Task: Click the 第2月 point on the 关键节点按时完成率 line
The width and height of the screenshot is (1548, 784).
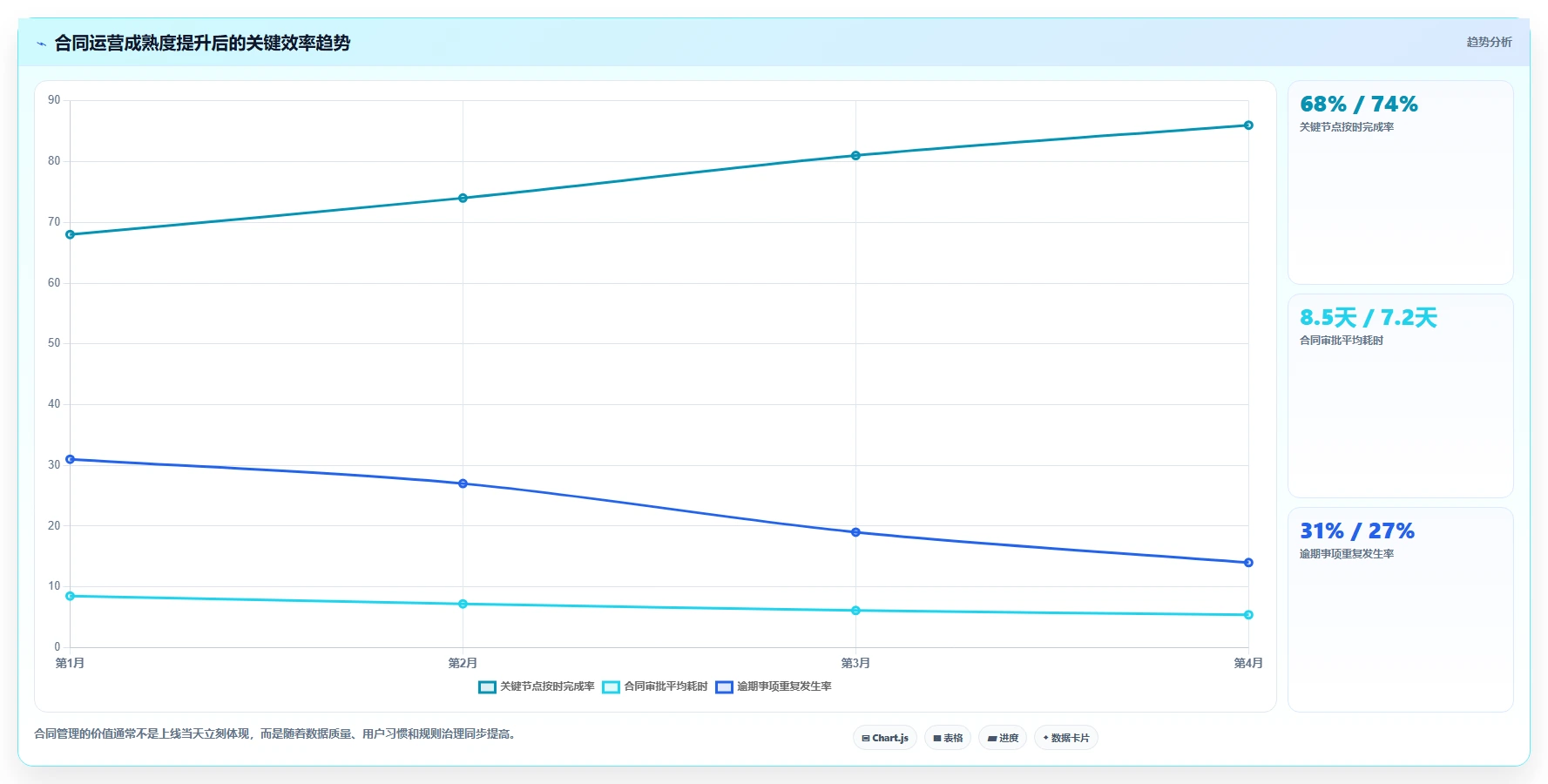Action: tap(463, 198)
